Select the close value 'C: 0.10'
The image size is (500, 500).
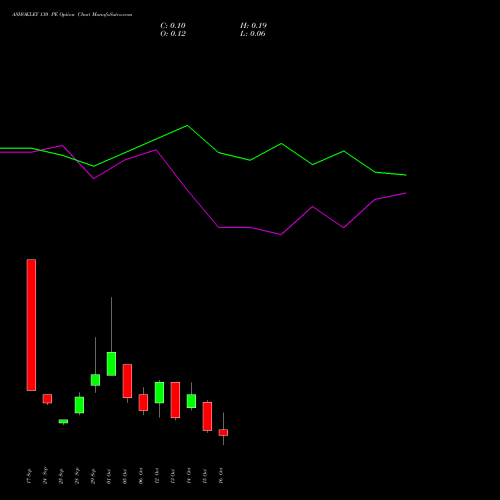[x=173, y=26]
